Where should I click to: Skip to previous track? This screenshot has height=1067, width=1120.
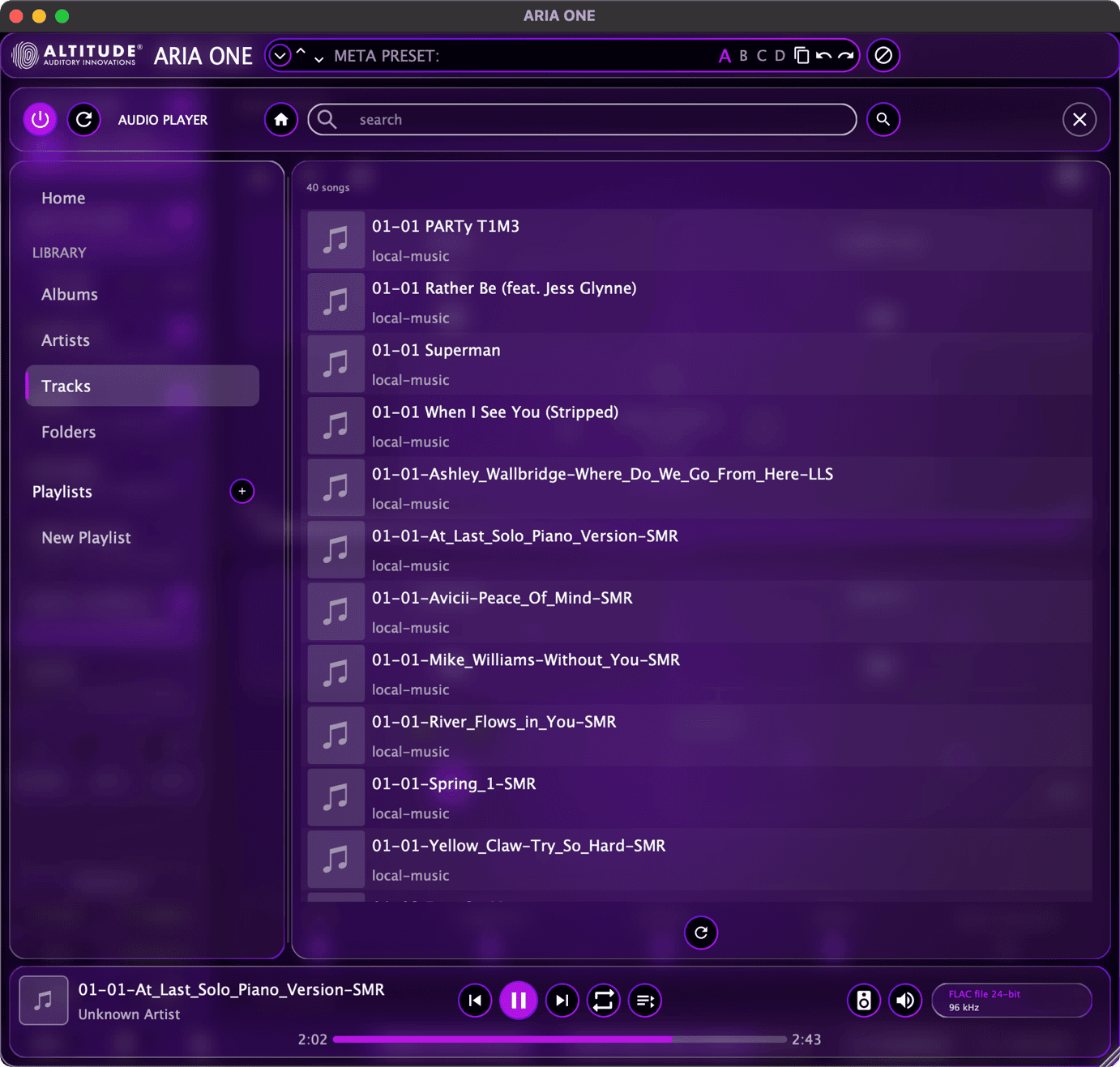coord(475,1001)
